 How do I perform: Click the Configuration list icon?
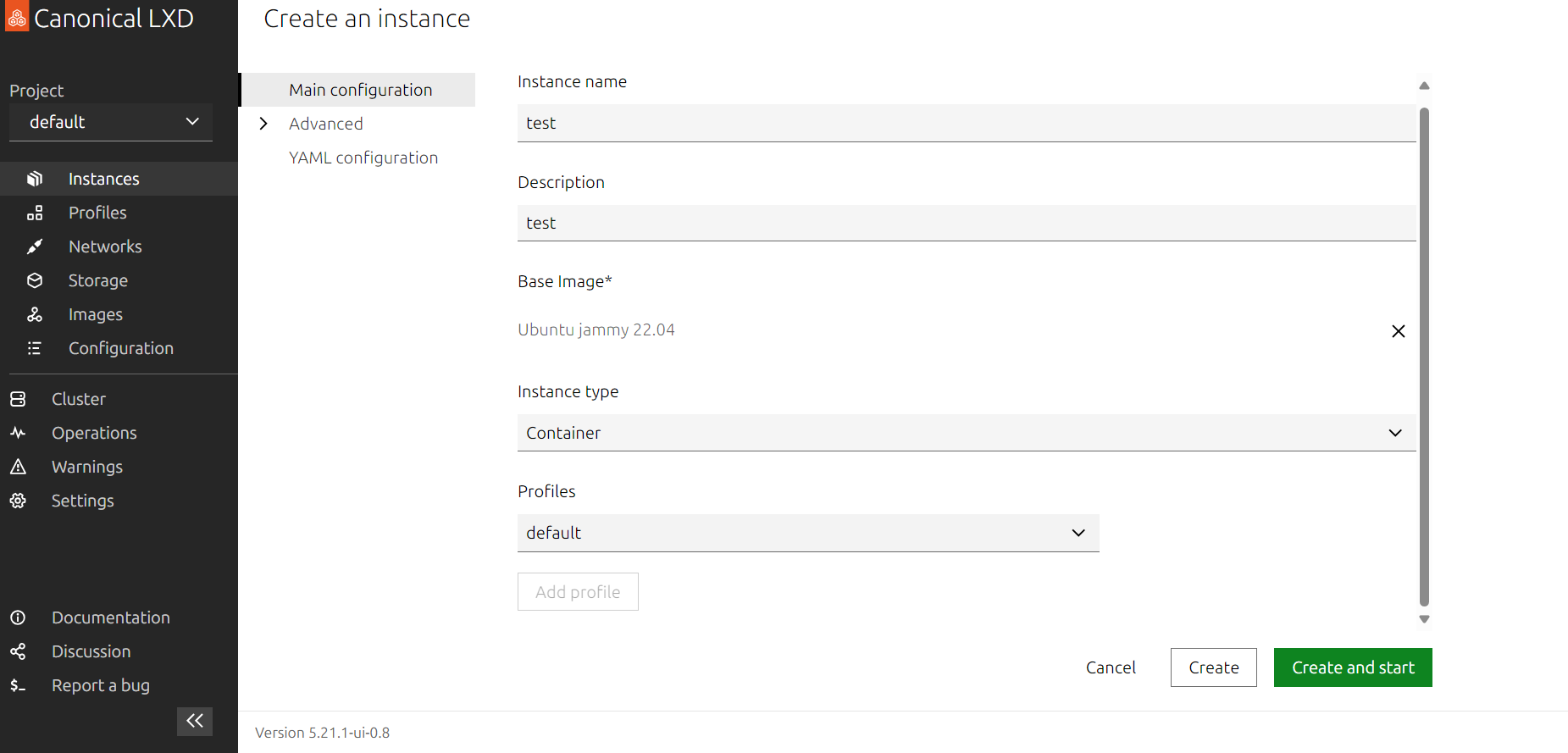pos(35,348)
